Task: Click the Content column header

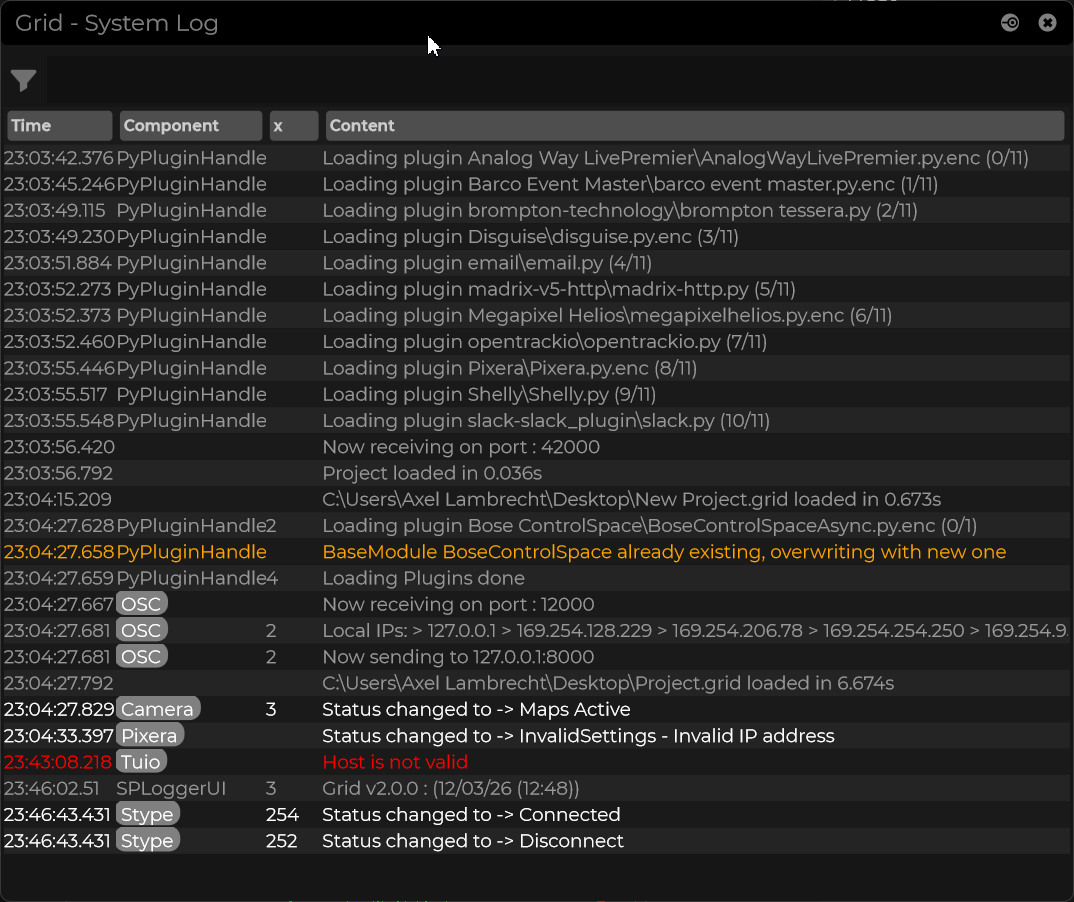Action: (x=694, y=126)
